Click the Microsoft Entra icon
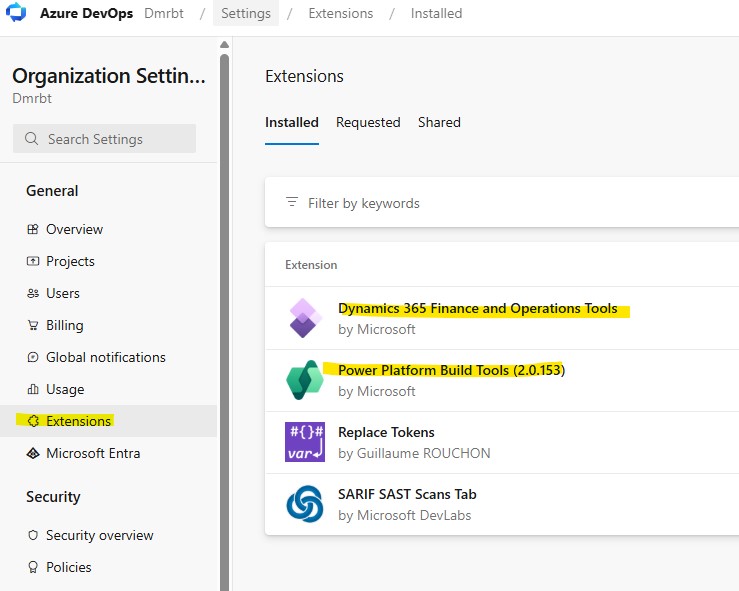This screenshot has width=739, height=591. (x=33, y=453)
